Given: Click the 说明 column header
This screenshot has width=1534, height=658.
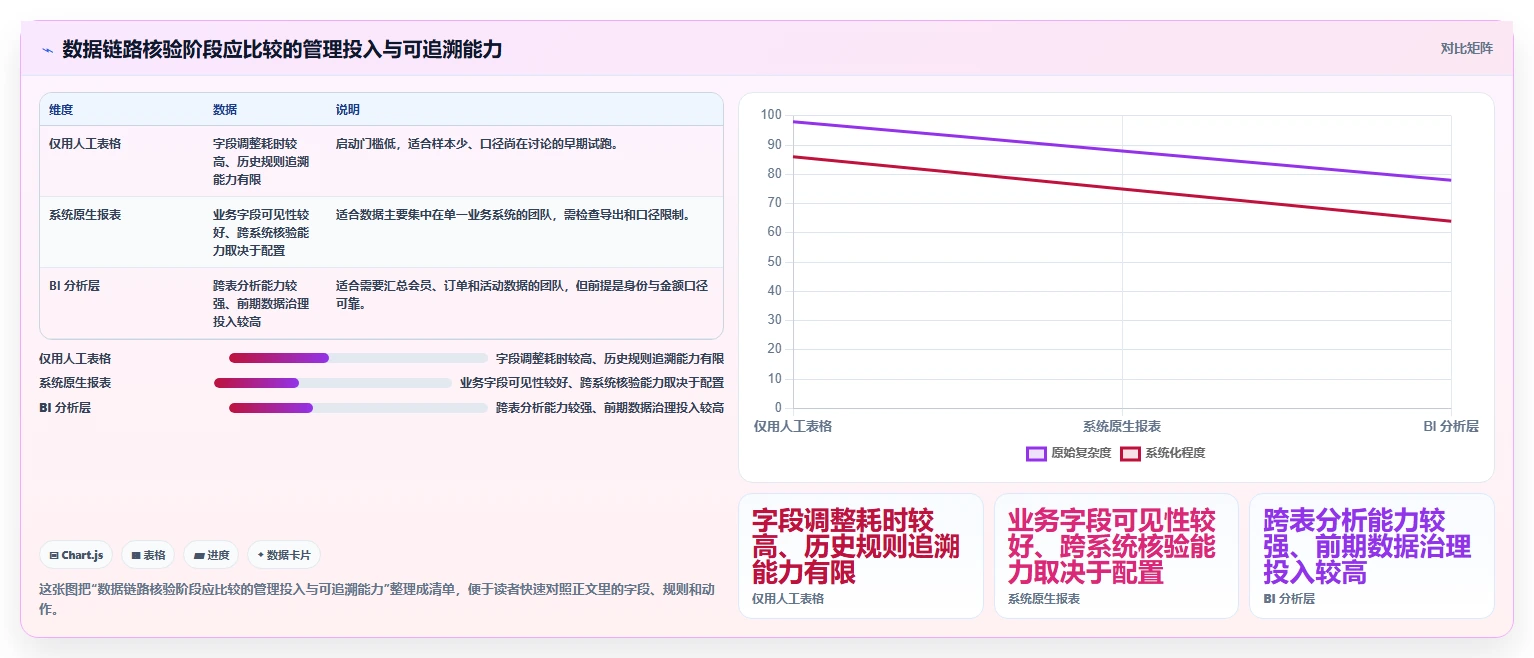Looking at the screenshot, I should pos(348,110).
